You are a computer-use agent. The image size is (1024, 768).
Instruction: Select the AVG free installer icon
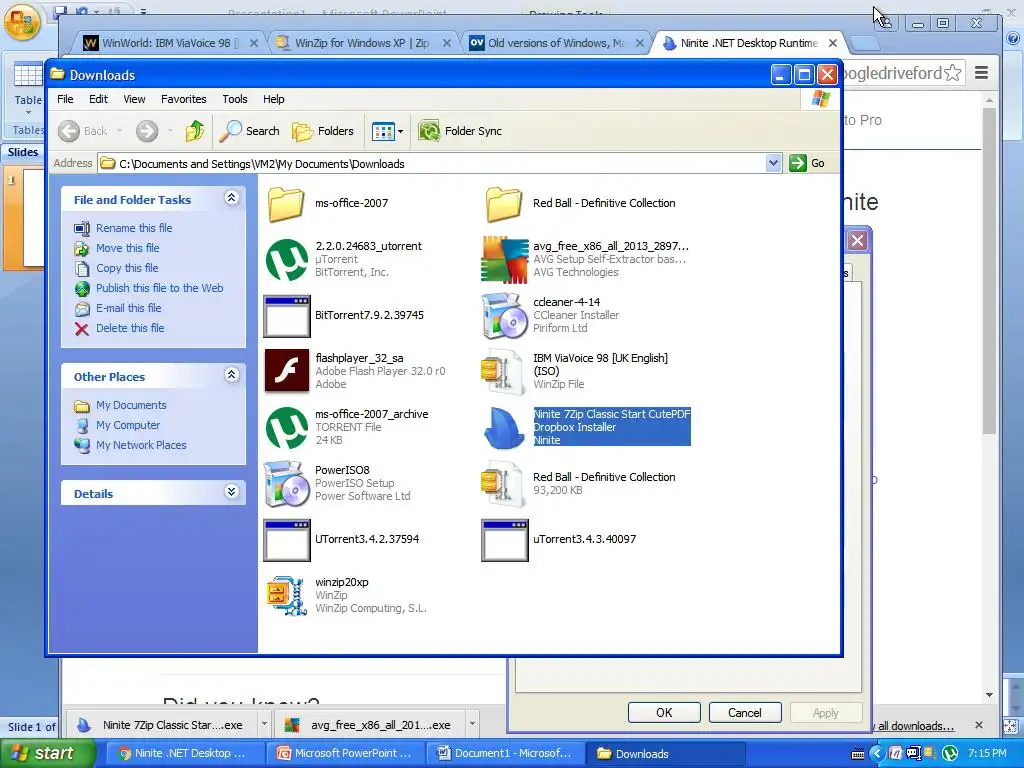click(504, 259)
